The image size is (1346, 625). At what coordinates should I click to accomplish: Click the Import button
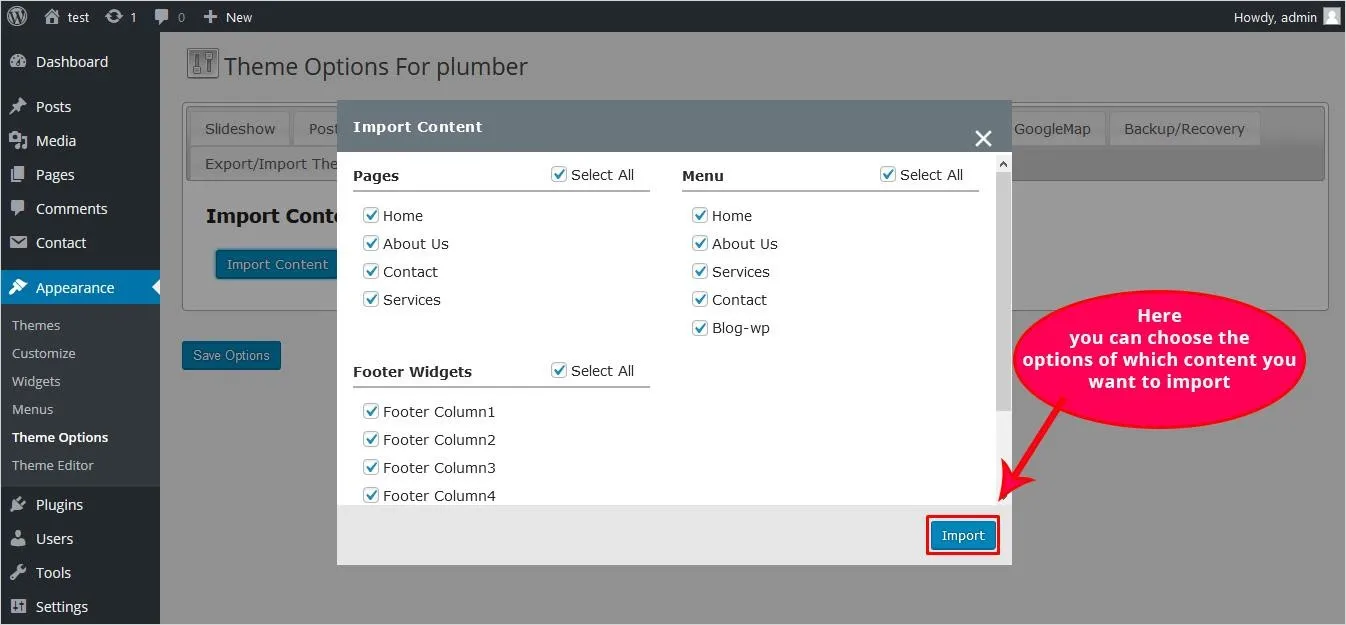point(962,536)
